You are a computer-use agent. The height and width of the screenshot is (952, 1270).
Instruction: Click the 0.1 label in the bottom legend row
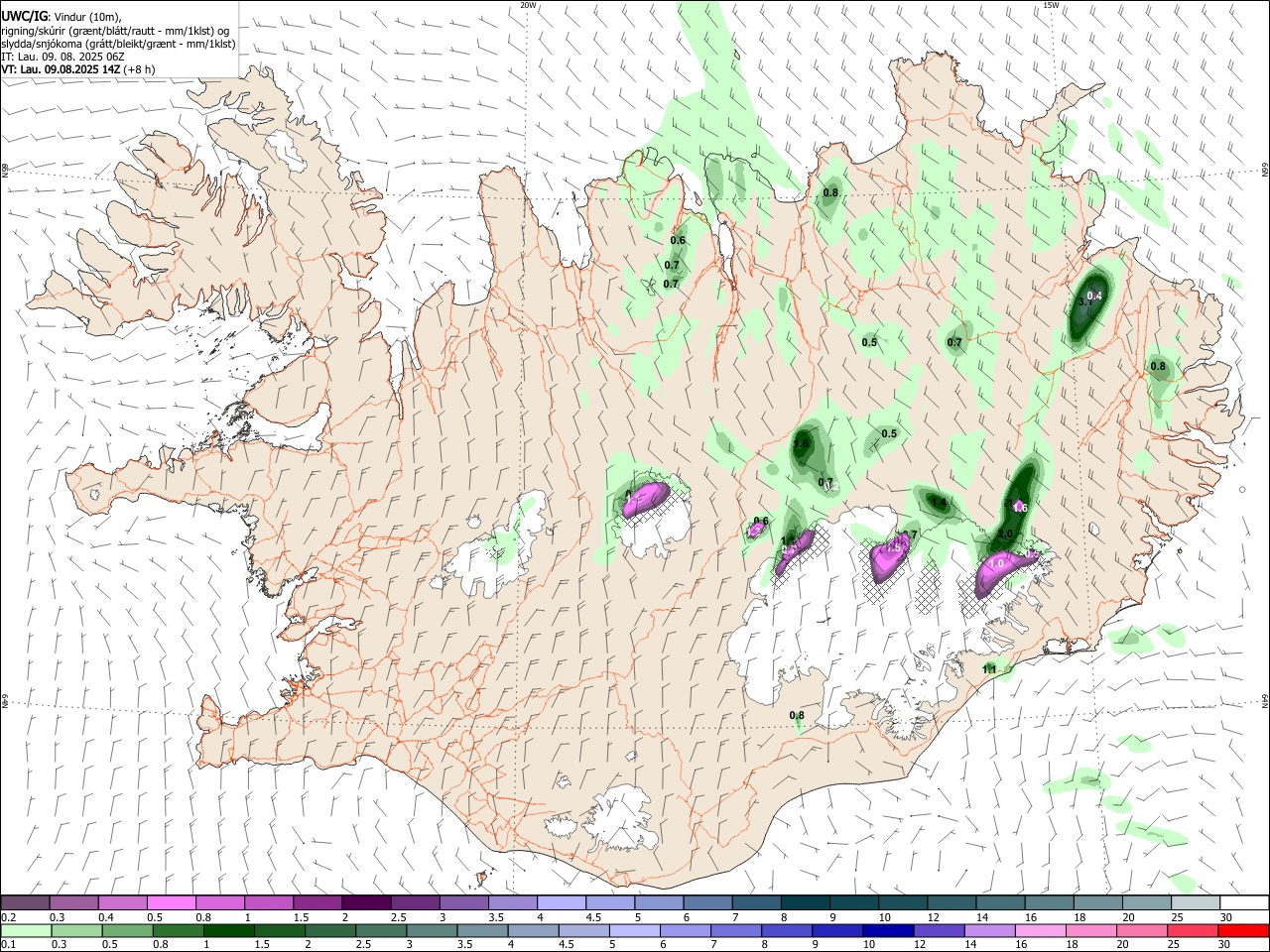pyautogui.click(x=8, y=944)
